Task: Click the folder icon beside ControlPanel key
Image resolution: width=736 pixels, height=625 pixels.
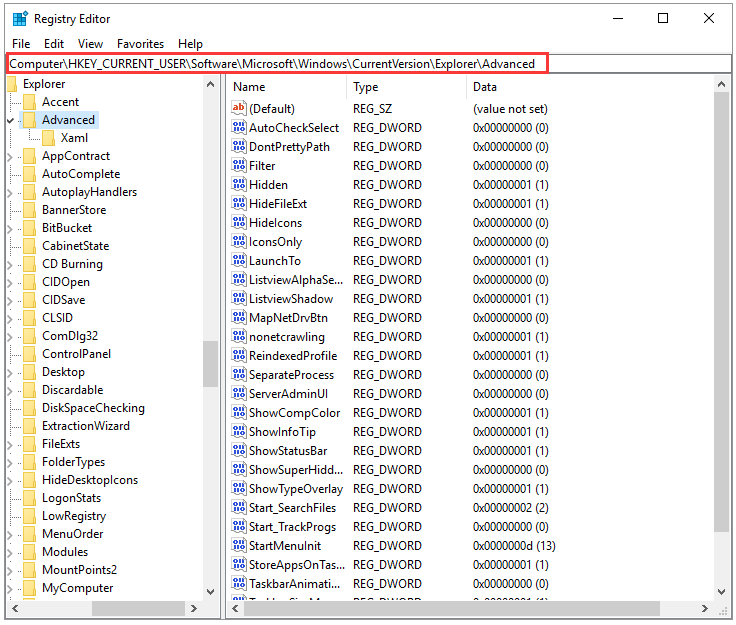Action: click(x=29, y=354)
